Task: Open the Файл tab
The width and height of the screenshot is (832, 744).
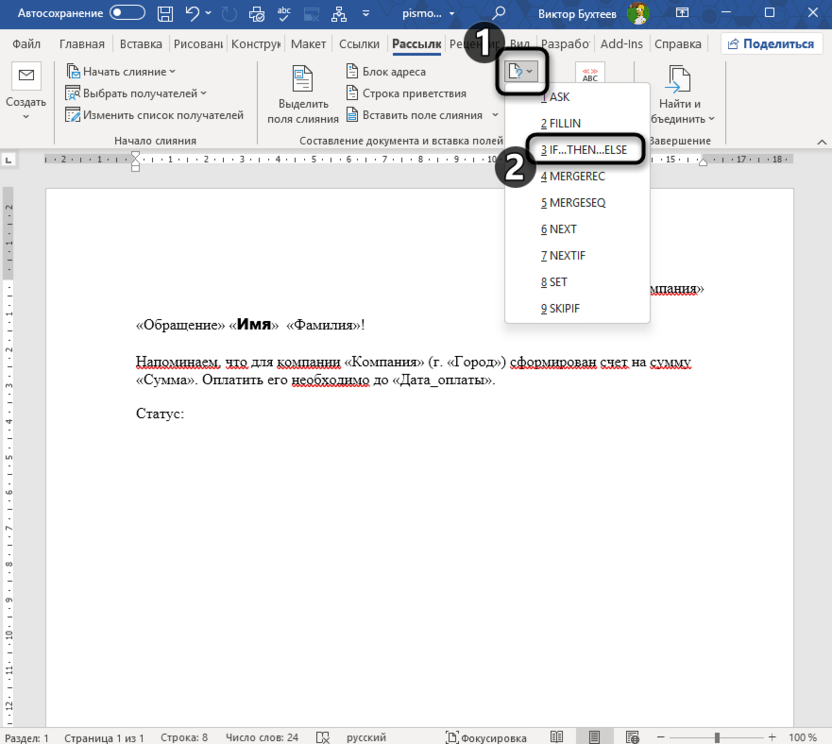Action: click(26, 44)
